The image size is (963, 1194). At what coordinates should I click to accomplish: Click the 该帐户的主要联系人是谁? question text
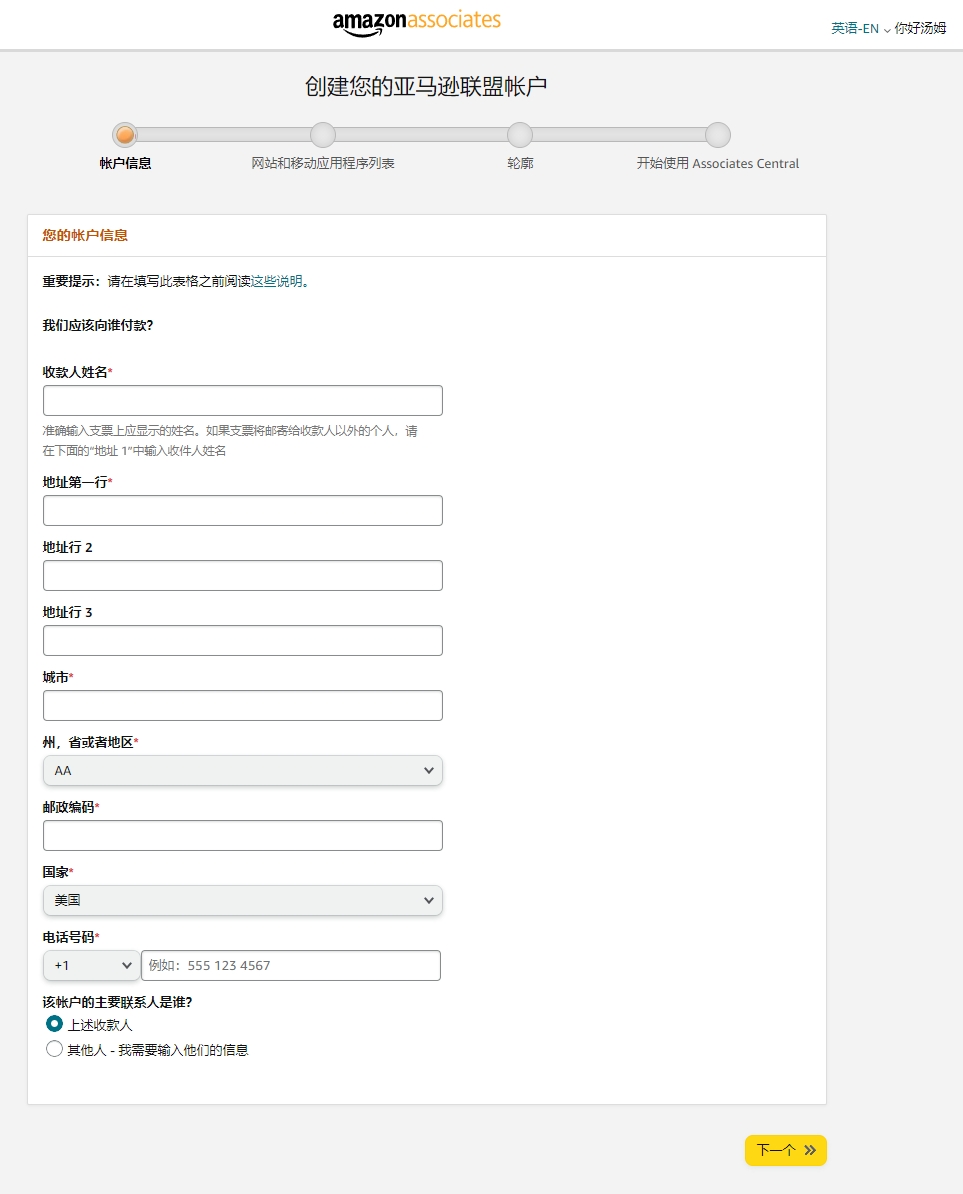117,1002
